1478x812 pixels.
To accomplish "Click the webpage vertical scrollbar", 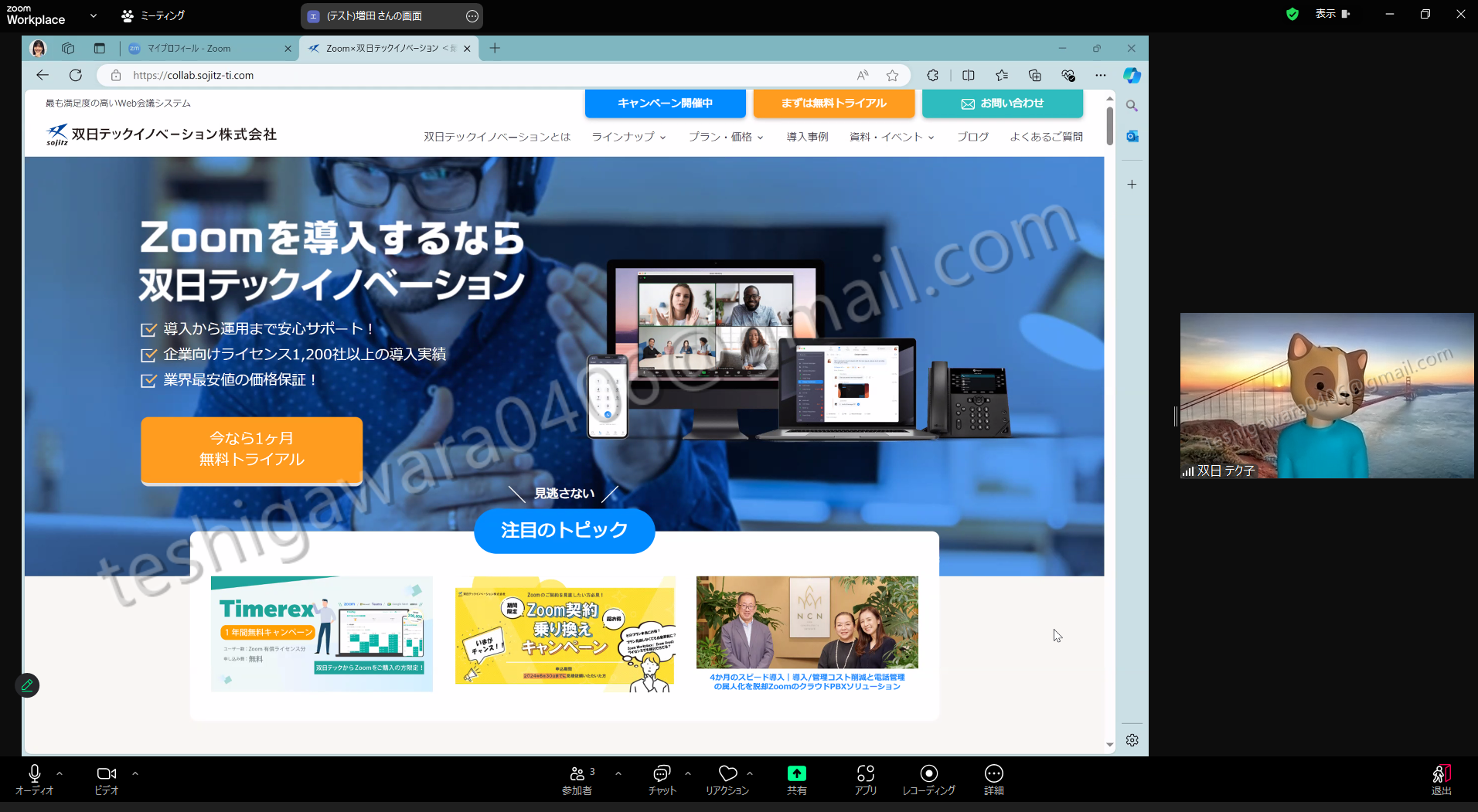I will (x=1109, y=127).
